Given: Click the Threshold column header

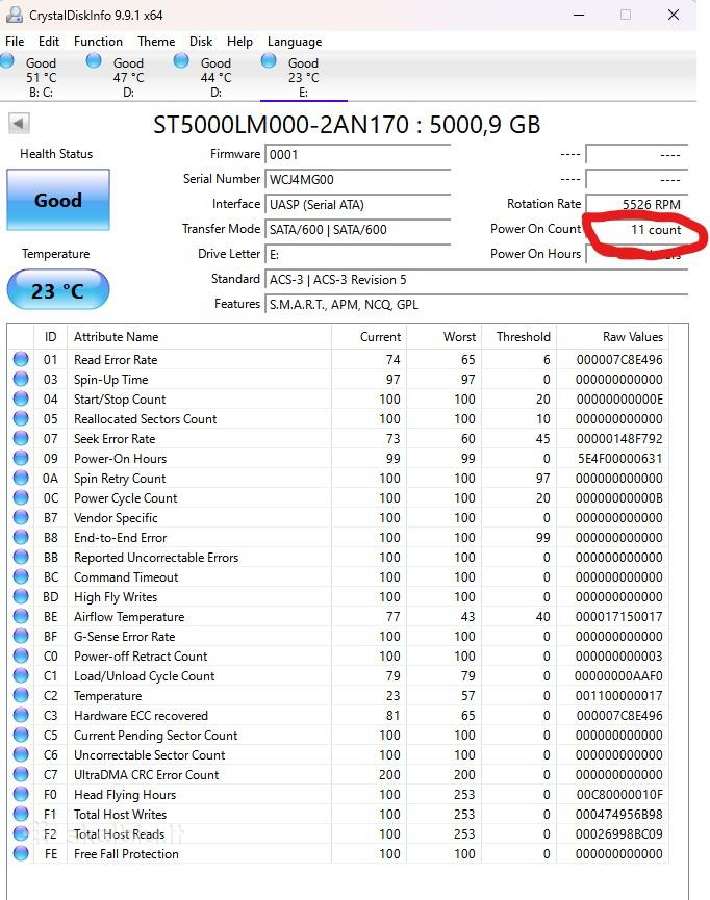Looking at the screenshot, I should click(519, 337).
